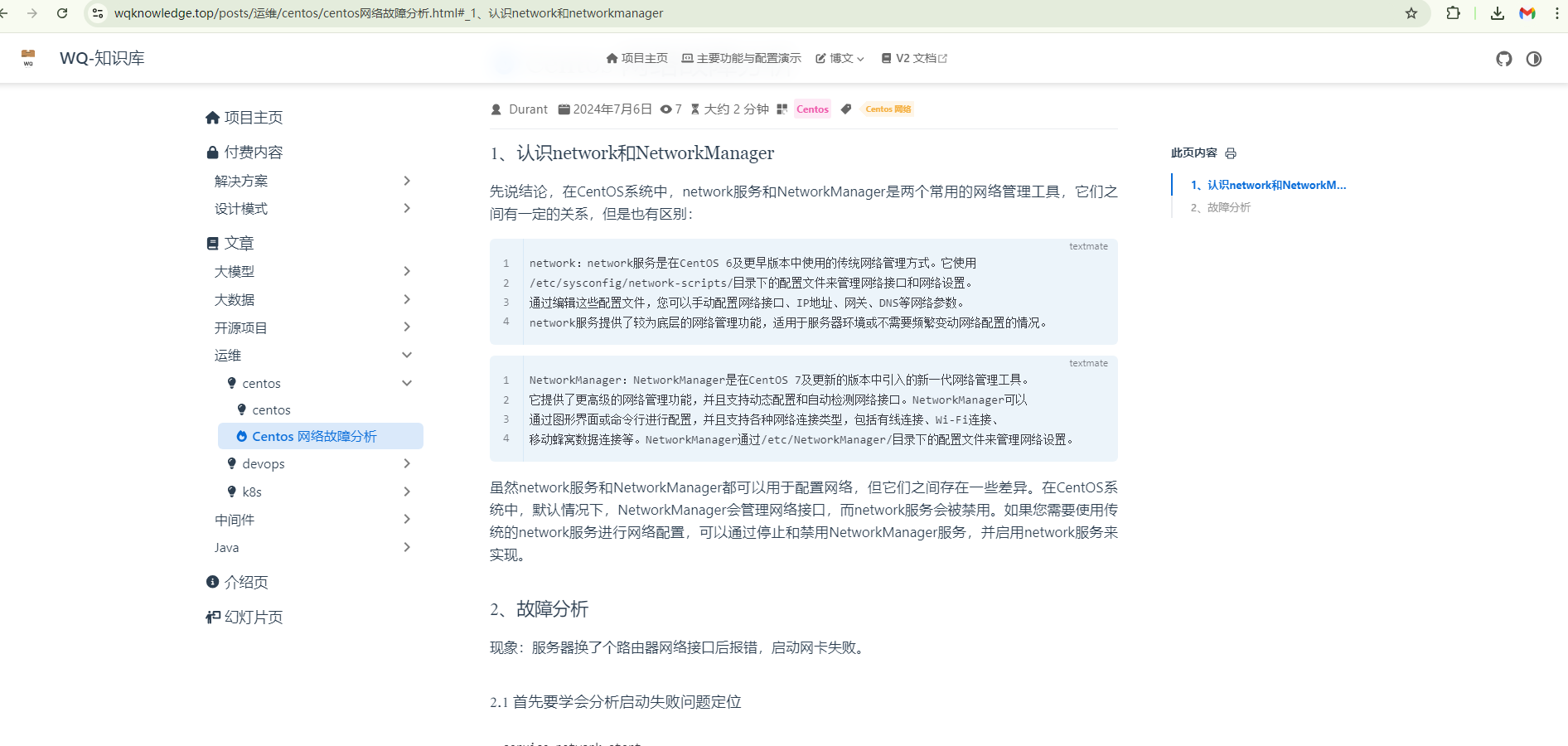Expand 大数据 sidebar chevron
Screen dimensions: 1568x746
click(407, 299)
